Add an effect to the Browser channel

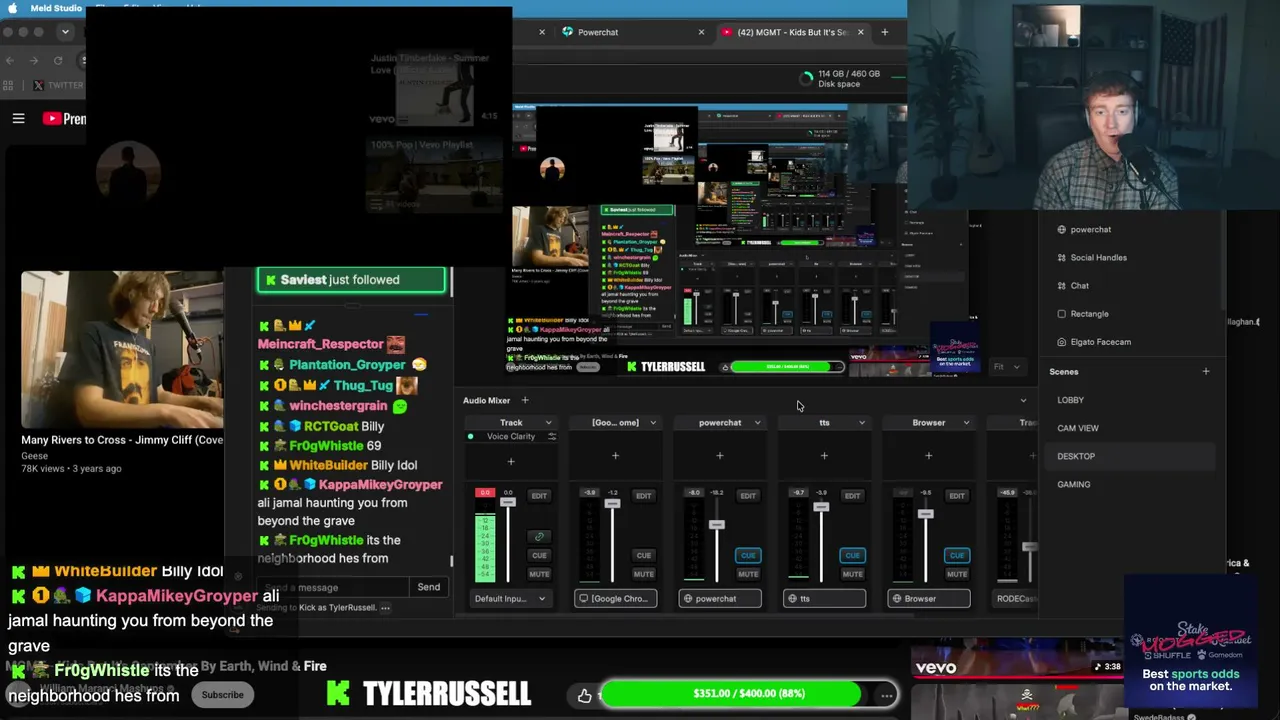(x=928, y=456)
